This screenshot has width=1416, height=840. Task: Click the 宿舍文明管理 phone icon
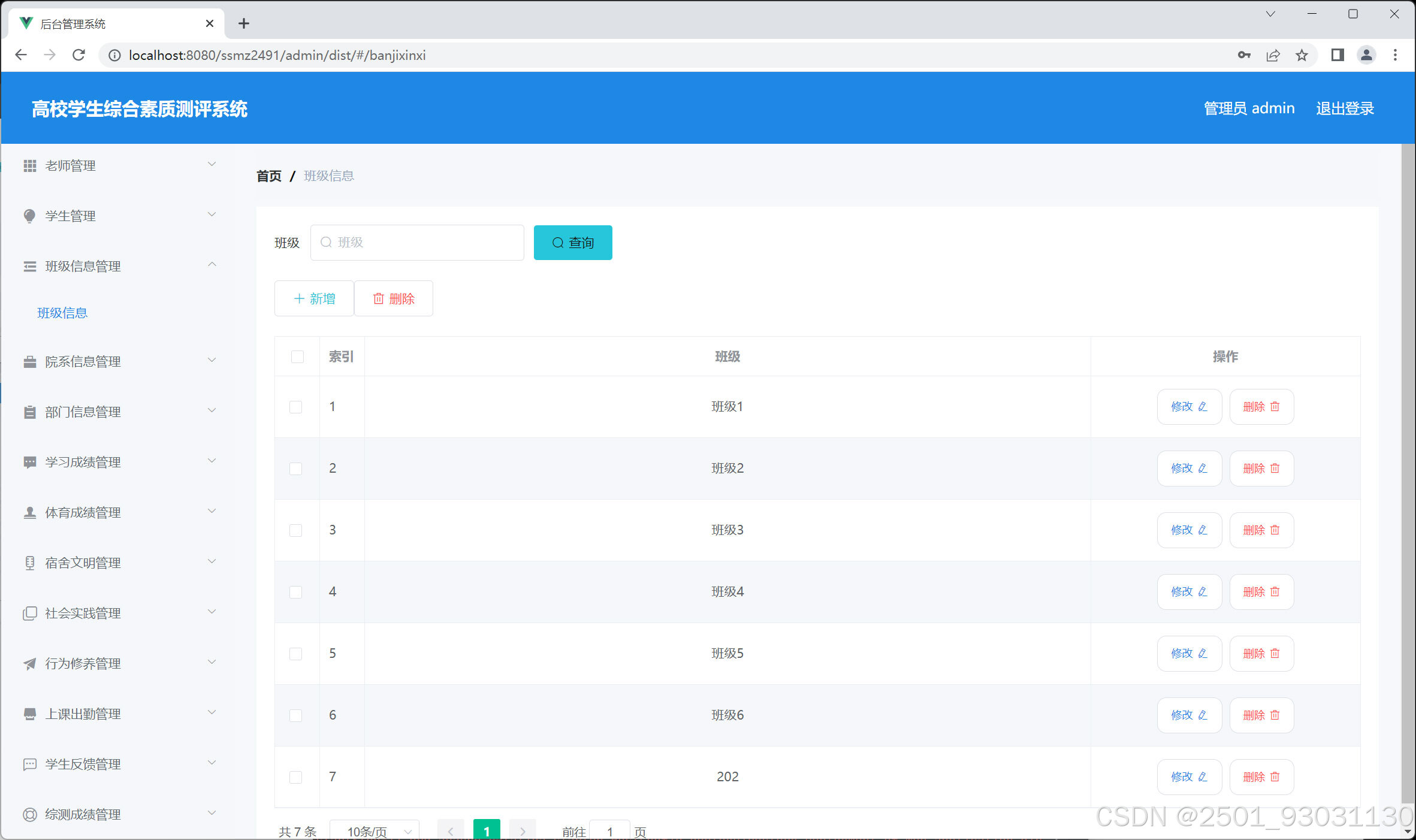(29, 563)
